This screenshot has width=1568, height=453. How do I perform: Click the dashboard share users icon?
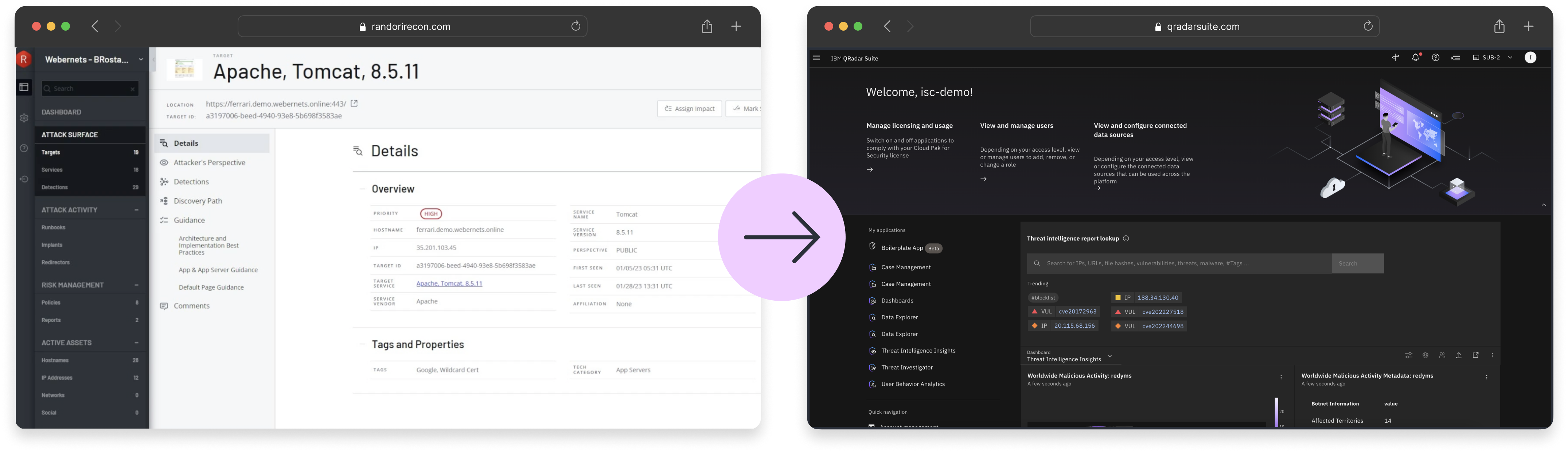pos(1442,355)
